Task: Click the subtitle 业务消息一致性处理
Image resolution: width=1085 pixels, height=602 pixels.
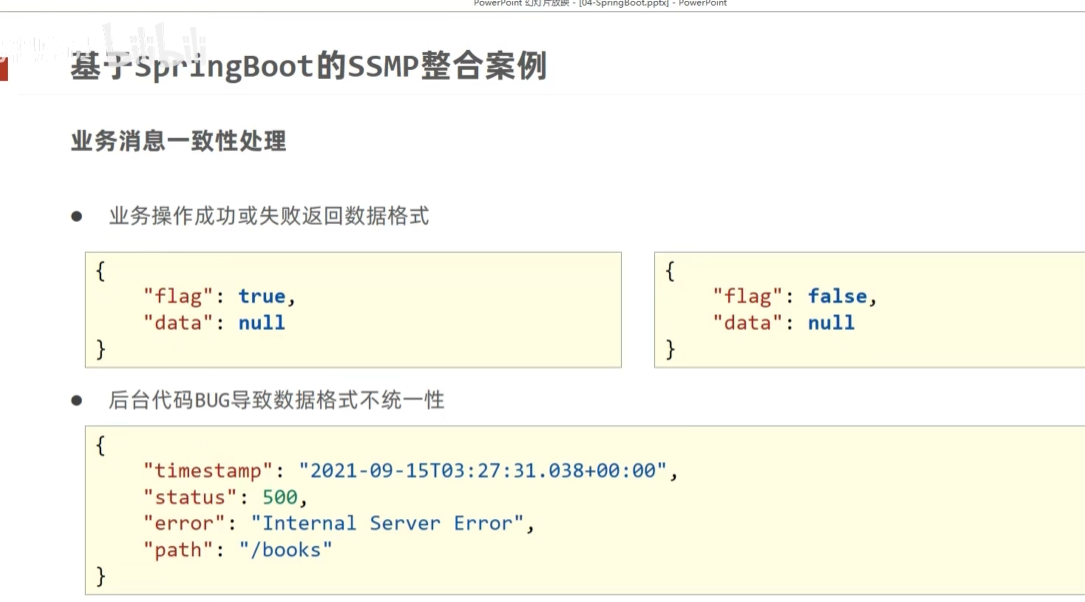Action: pos(179,140)
